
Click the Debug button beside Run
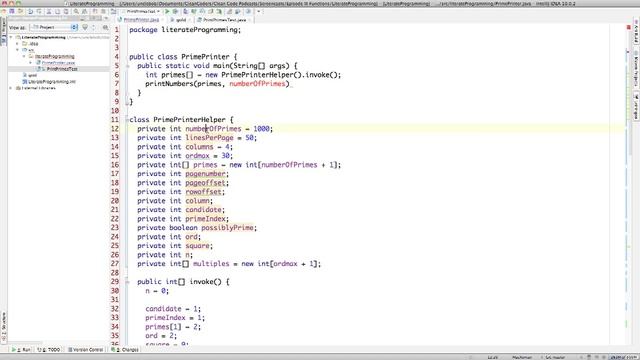pos(175,11)
